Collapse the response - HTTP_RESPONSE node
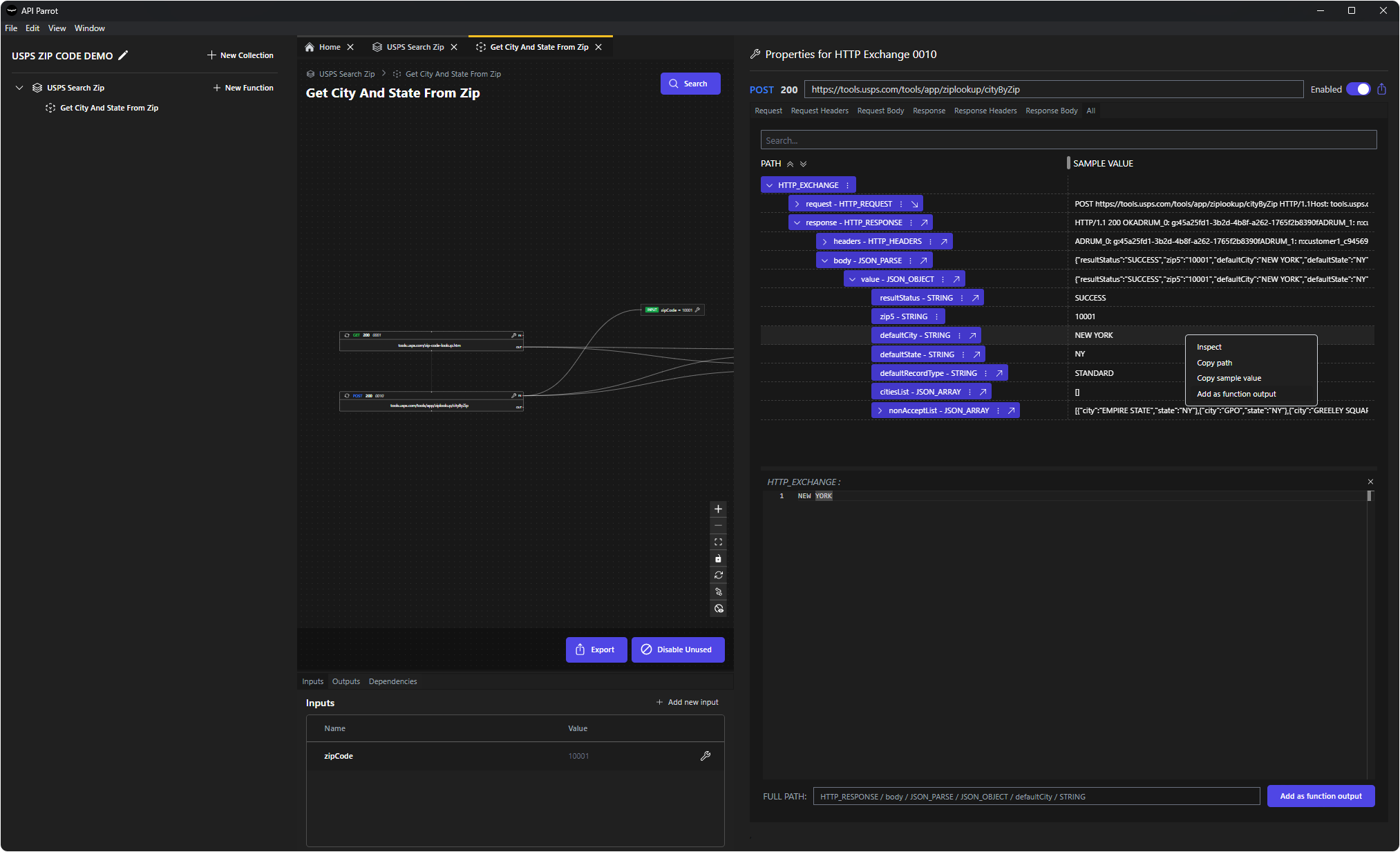Image resolution: width=1400 pixels, height=852 pixels. pyautogui.click(x=798, y=222)
